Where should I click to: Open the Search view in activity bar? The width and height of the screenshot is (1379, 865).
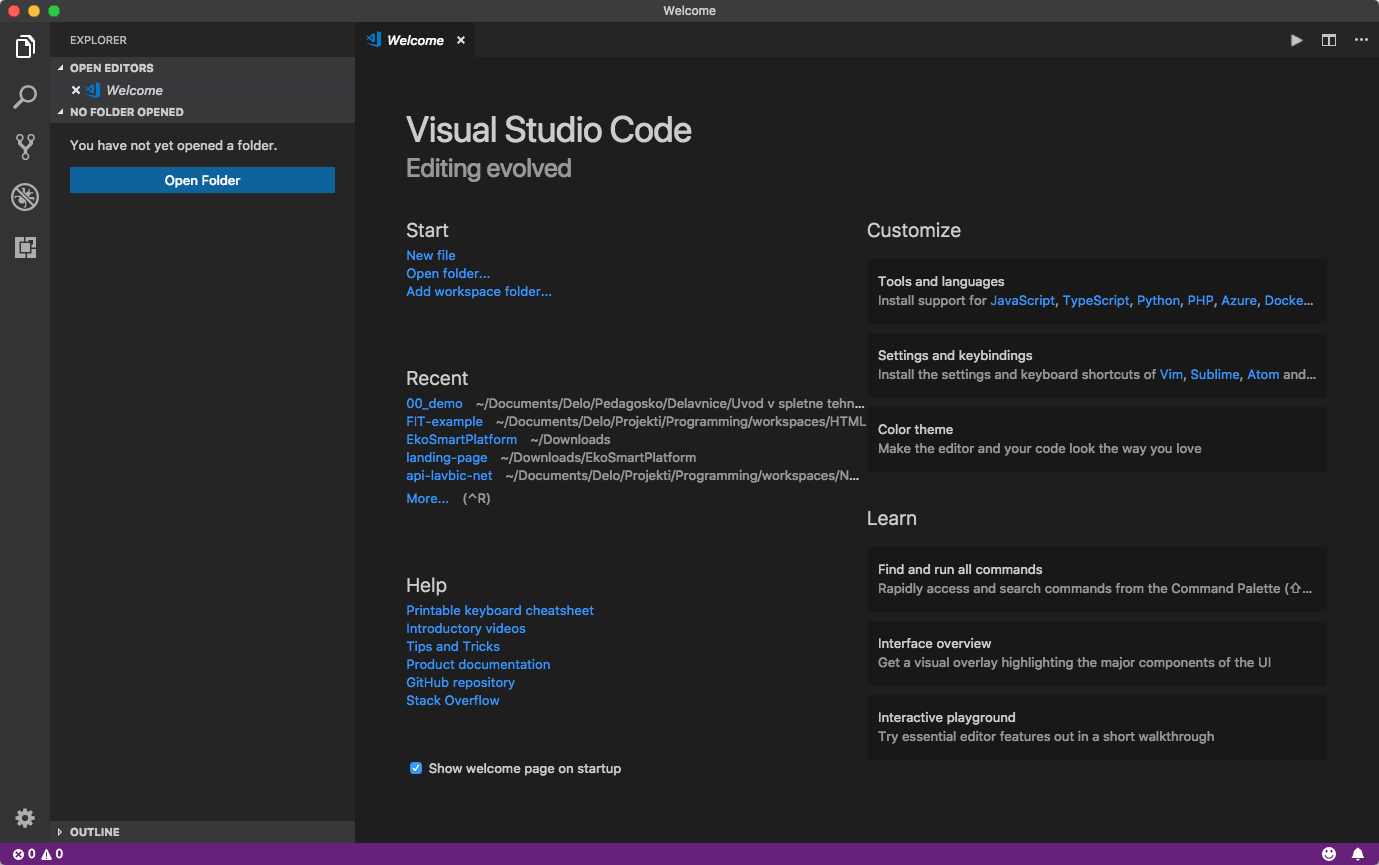pyautogui.click(x=25, y=97)
